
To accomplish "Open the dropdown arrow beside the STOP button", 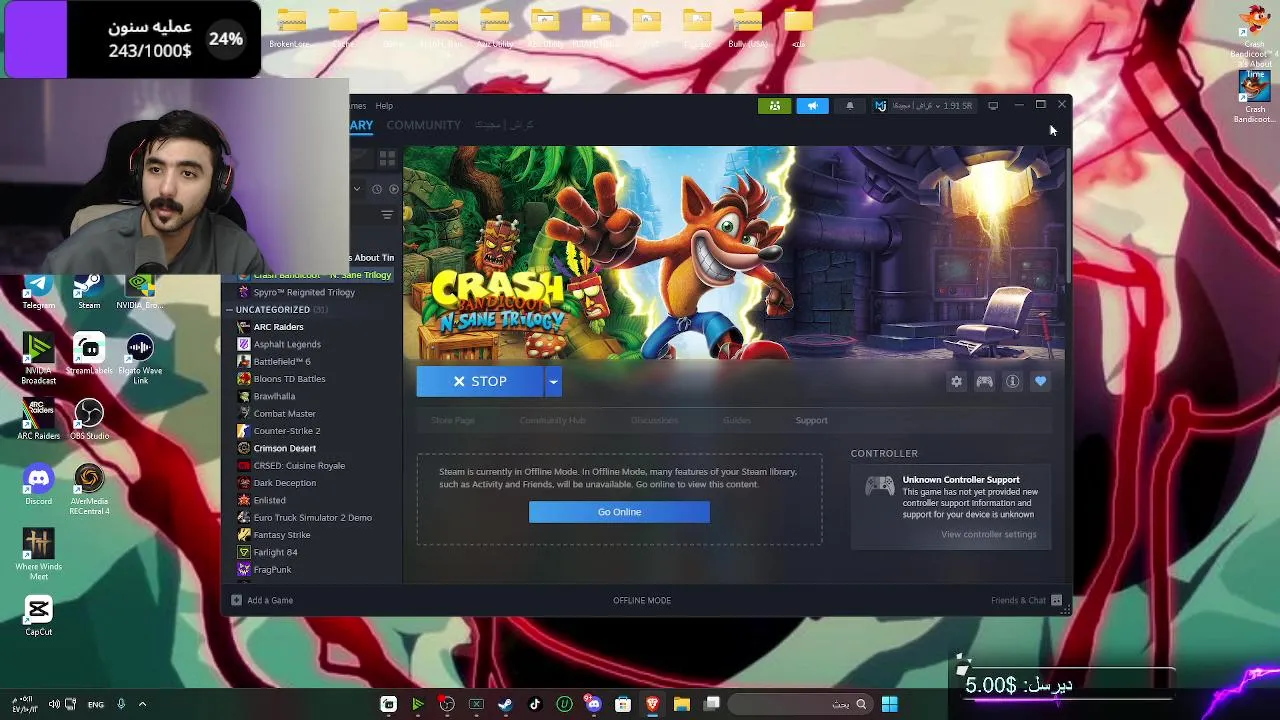I will [x=553, y=381].
